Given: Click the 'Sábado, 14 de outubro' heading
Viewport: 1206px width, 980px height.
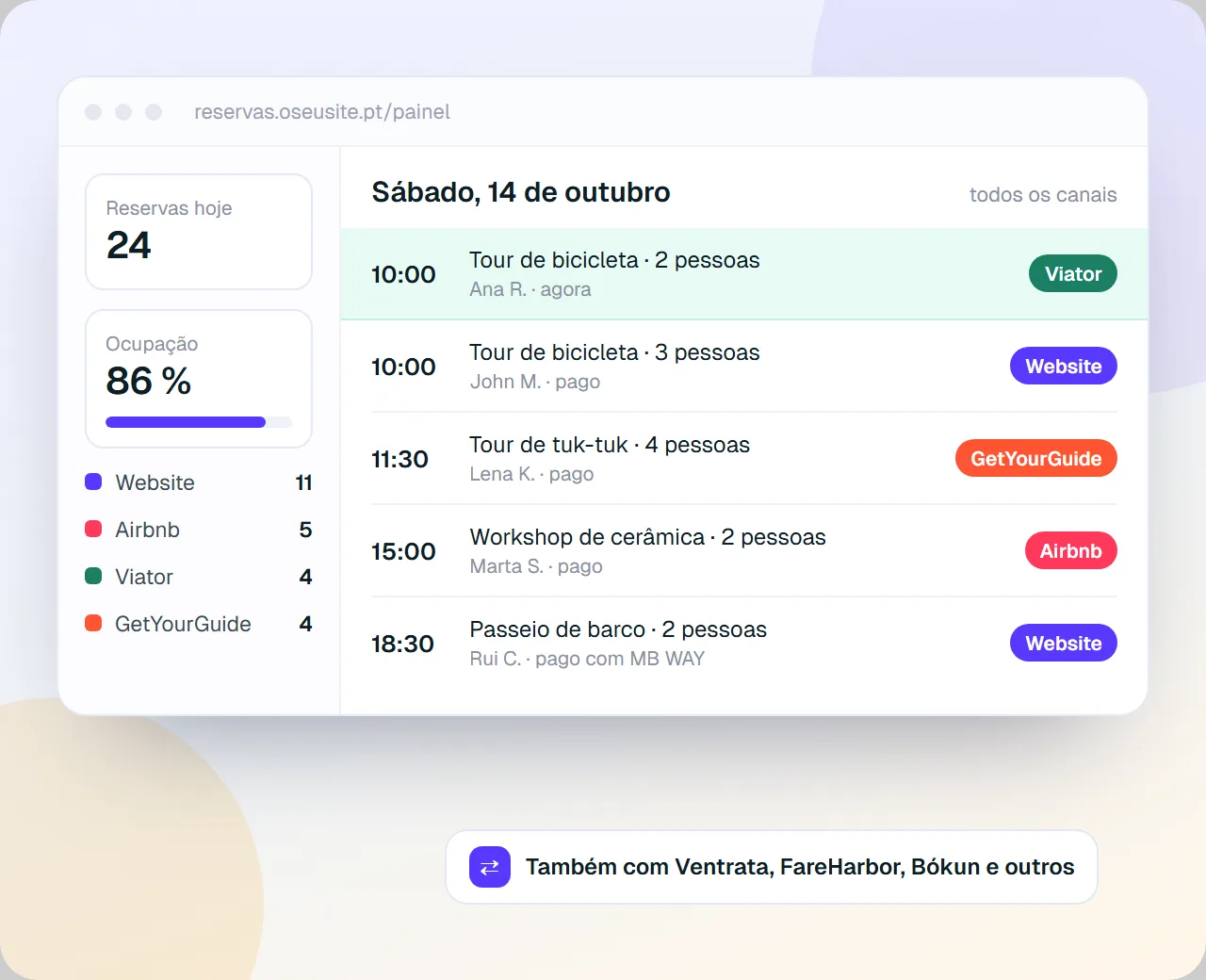Looking at the screenshot, I should pos(521,192).
